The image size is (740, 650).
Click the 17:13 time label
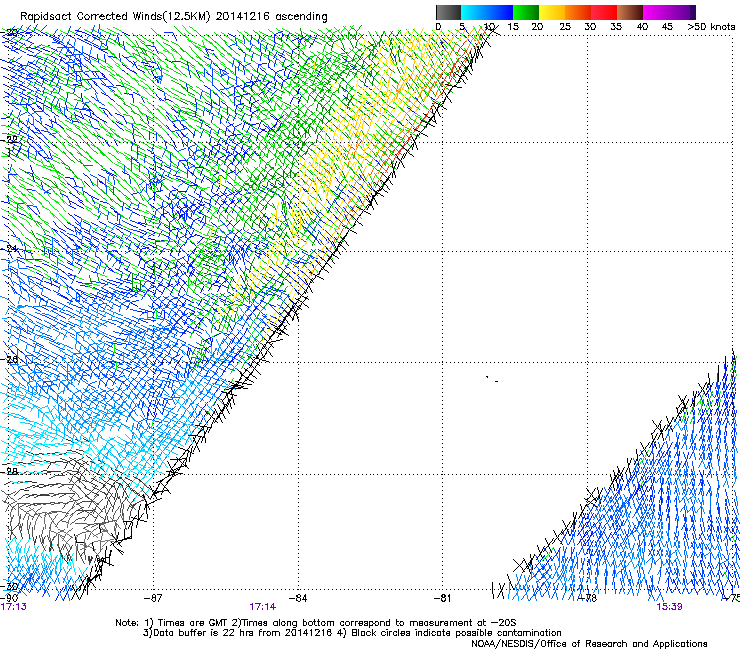(x=14, y=607)
